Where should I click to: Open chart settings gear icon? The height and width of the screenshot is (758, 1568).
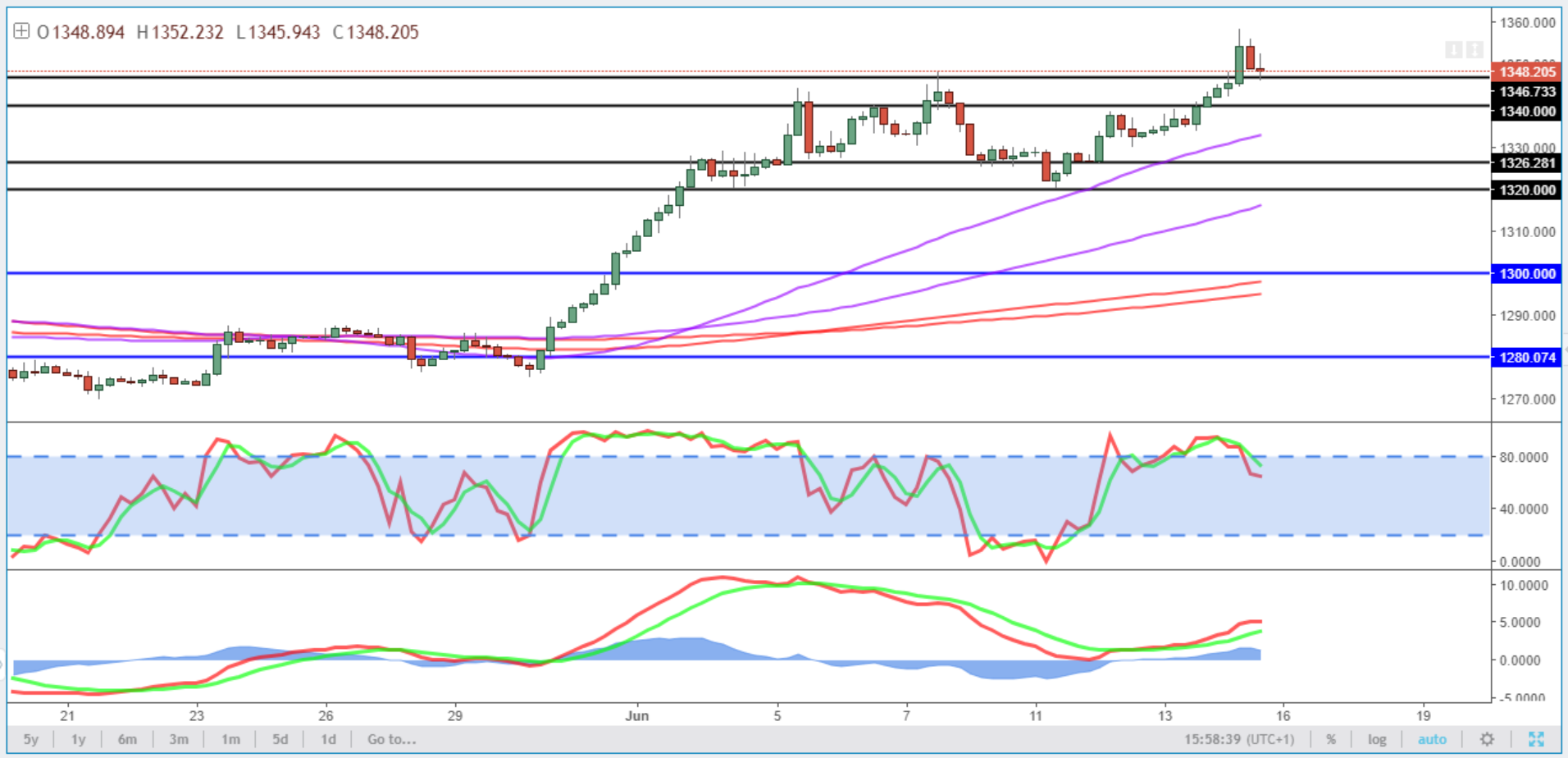coord(1487,739)
